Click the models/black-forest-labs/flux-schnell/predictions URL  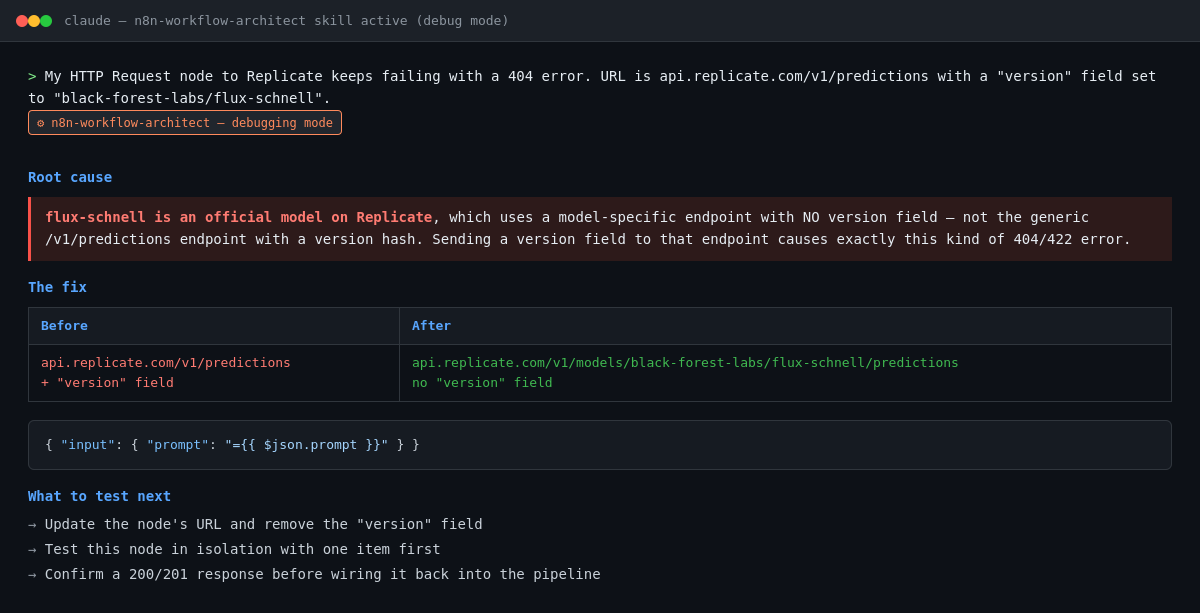click(685, 362)
